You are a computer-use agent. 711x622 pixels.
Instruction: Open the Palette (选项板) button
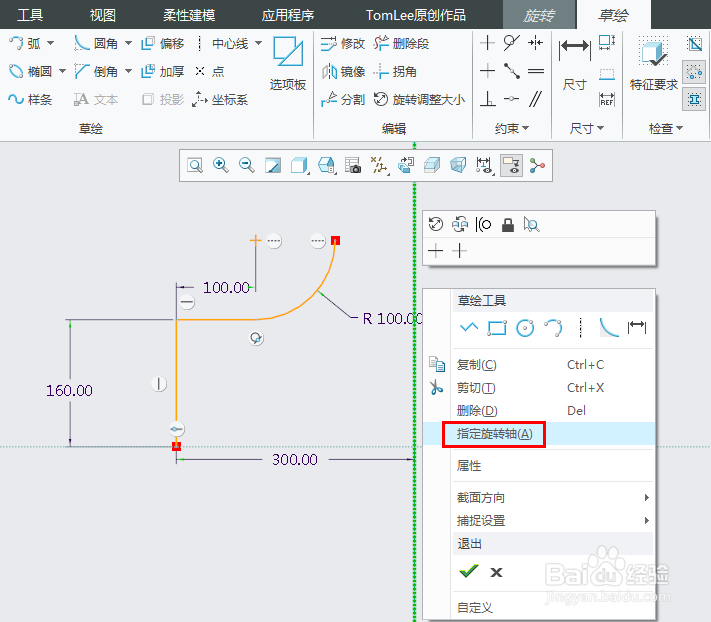click(x=288, y=63)
